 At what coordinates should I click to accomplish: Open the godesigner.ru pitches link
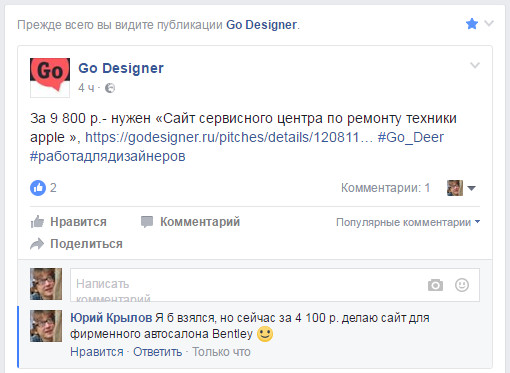point(229,137)
